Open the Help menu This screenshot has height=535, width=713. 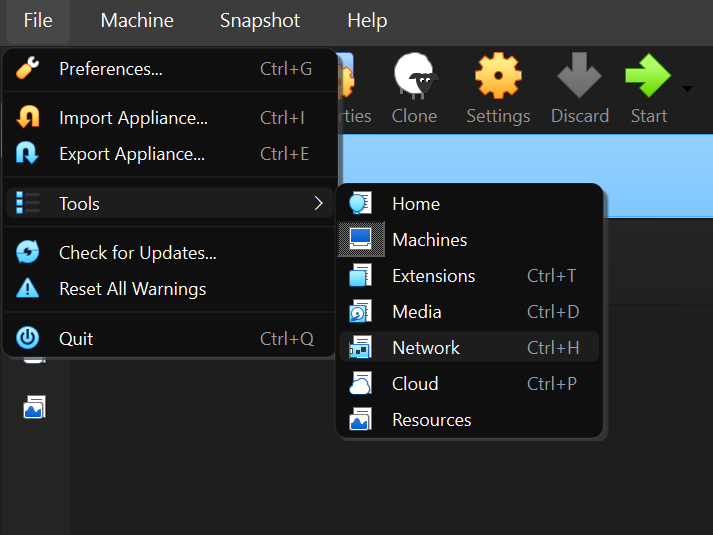[x=367, y=20]
